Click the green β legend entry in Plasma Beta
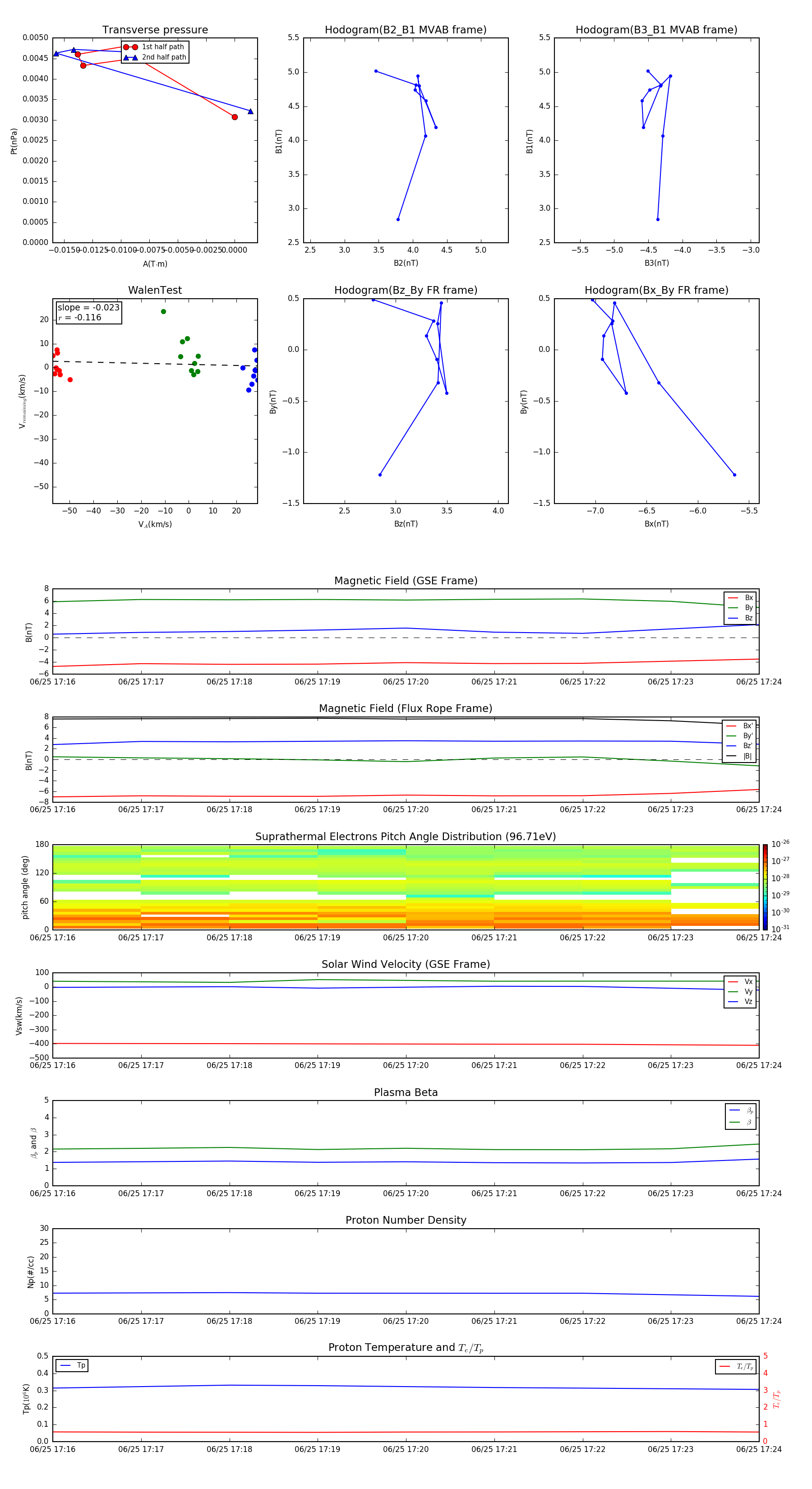 pyautogui.click(x=741, y=1122)
